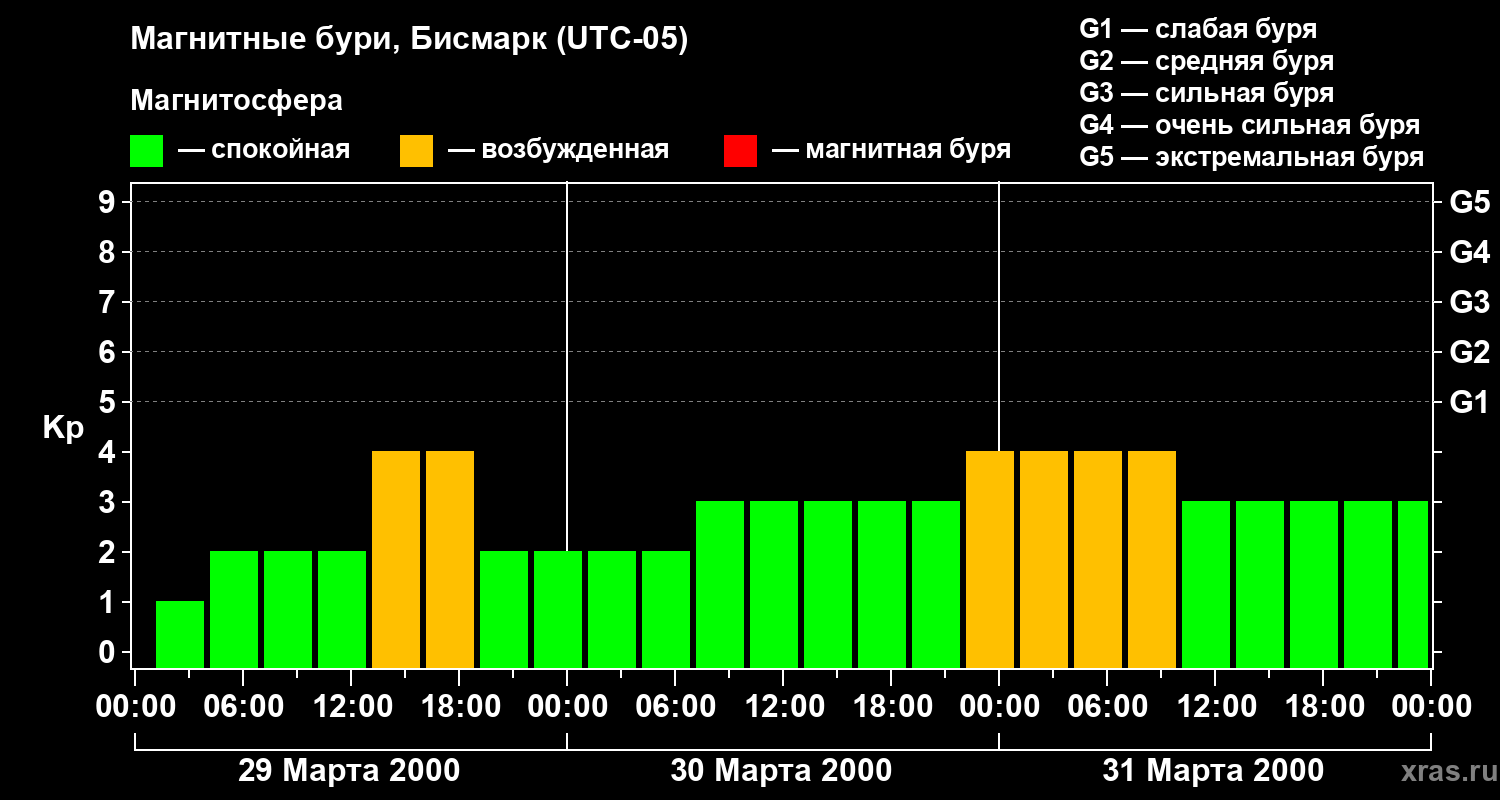Click the 12:00 tick label for 29 Марта

pos(351,707)
